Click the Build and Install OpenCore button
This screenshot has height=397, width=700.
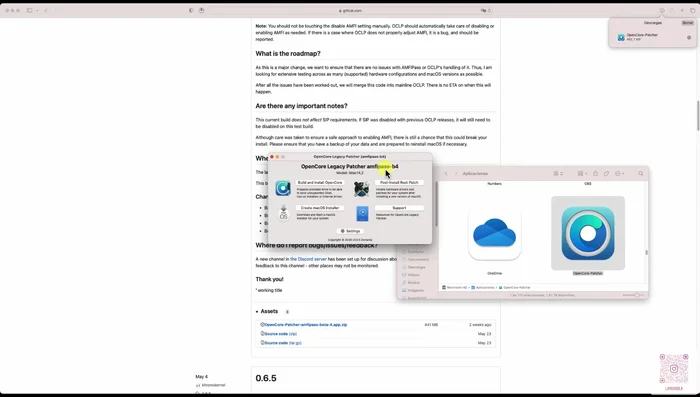tap(320, 183)
